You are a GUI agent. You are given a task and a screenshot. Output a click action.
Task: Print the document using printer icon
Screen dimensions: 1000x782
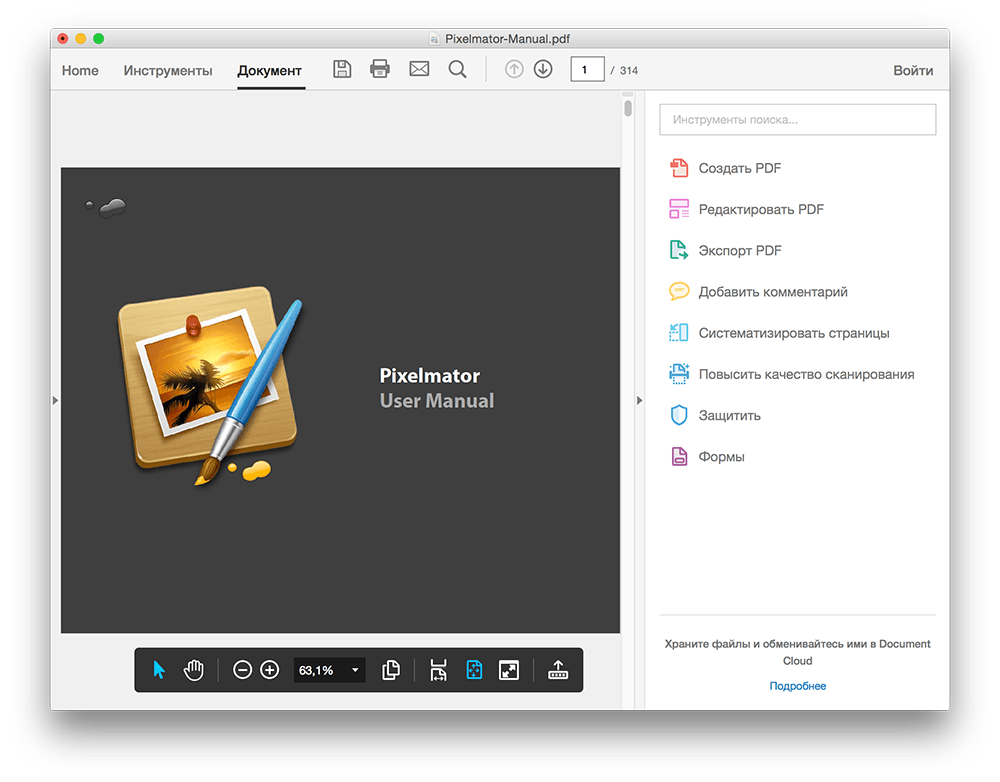(380, 69)
